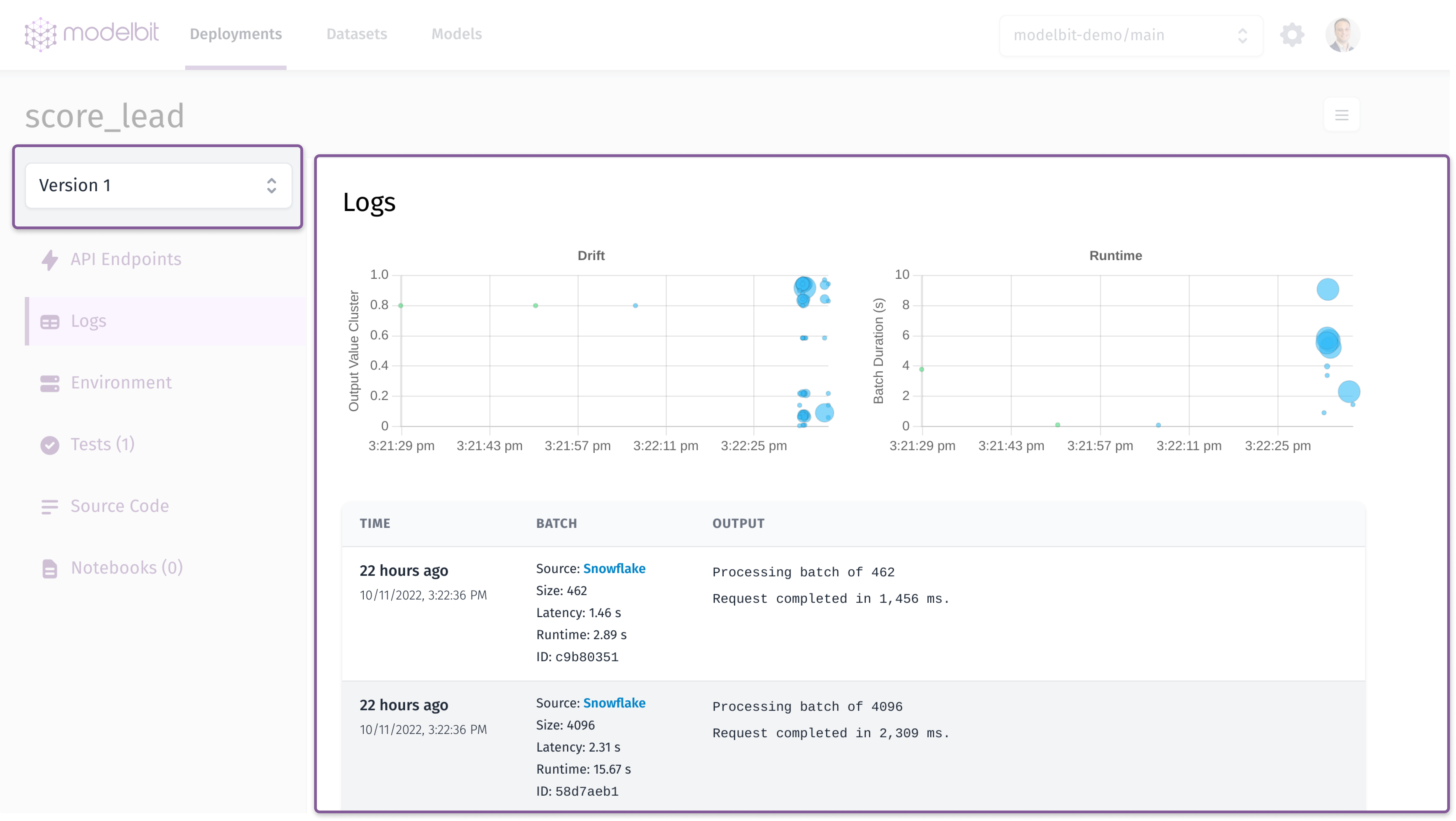This screenshot has height=821, width=1456.
Task: Open the hamburger menu beside score_lead
Action: coord(1341,115)
